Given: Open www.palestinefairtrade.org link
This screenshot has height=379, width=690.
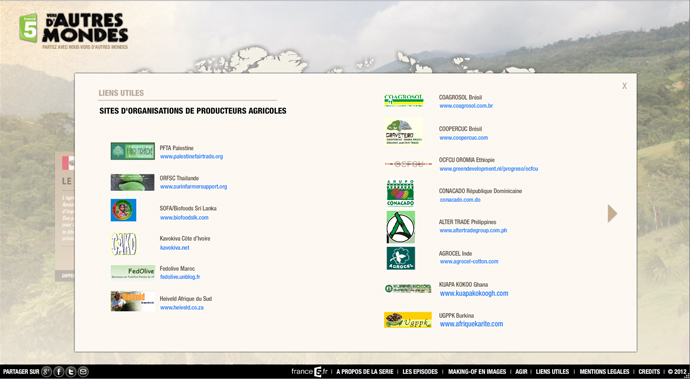Looking at the screenshot, I should coord(191,157).
